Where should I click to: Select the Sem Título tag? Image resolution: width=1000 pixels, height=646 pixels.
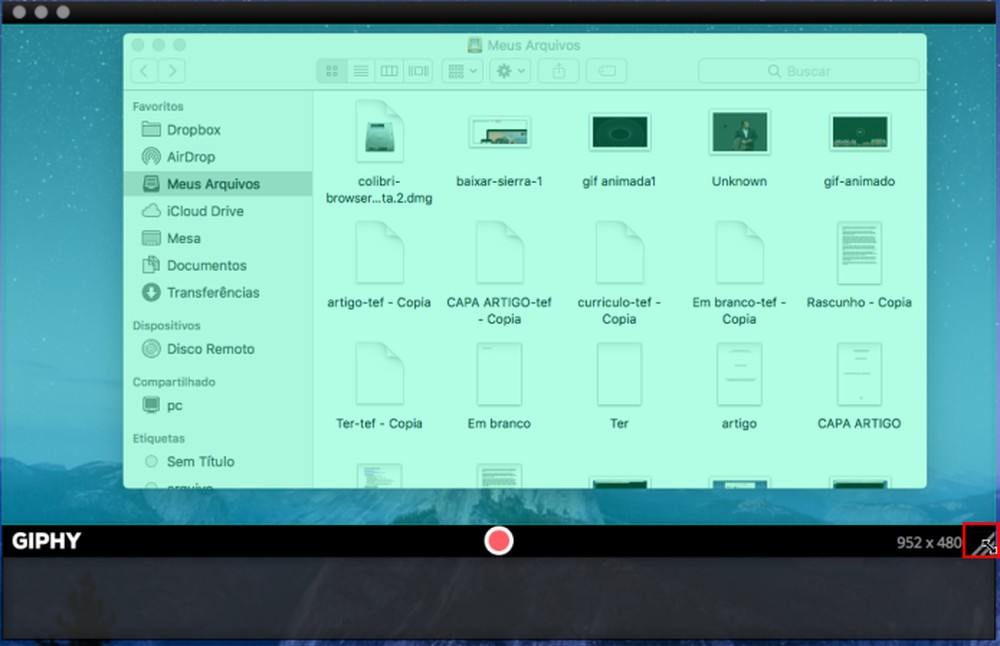217,461
